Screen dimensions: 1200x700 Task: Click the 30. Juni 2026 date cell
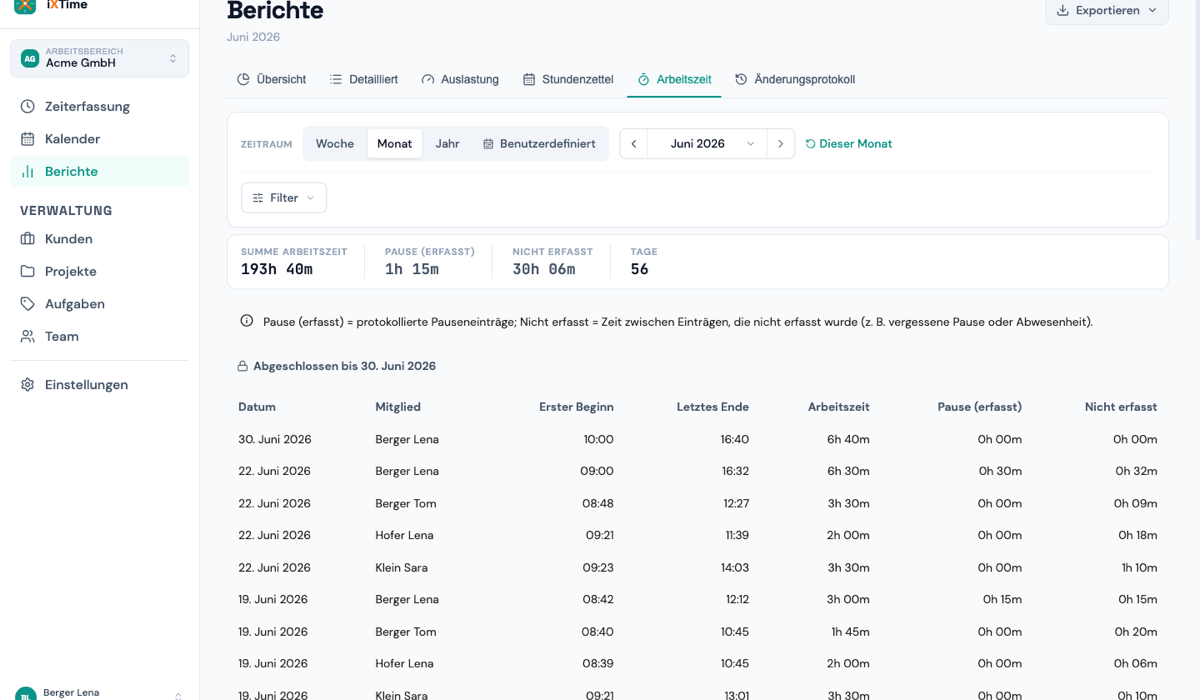[275, 439]
